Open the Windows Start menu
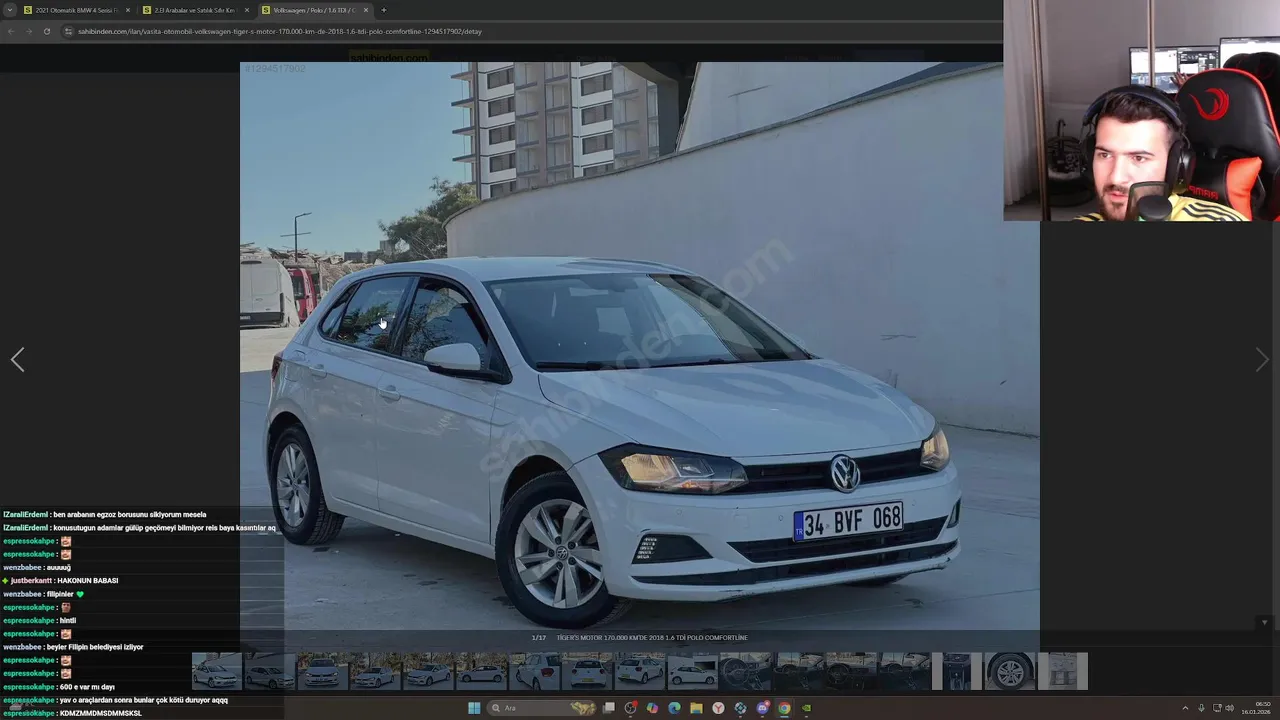The height and width of the screenshot is (720, 1280). coord(474,708)
